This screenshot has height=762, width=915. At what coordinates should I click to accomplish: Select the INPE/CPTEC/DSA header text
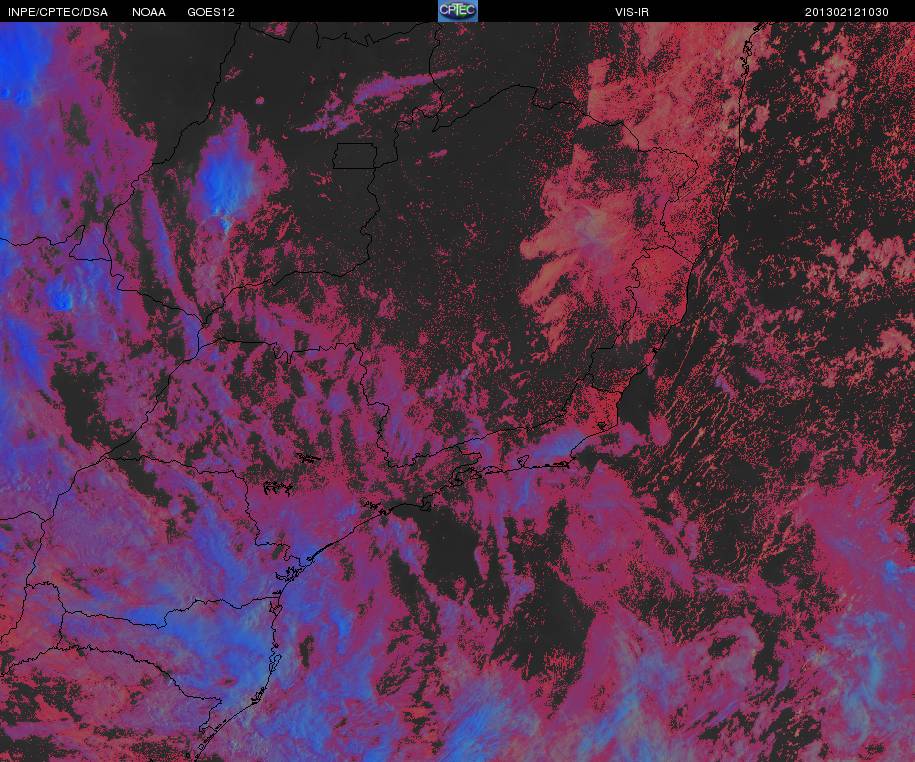(58, 12)
